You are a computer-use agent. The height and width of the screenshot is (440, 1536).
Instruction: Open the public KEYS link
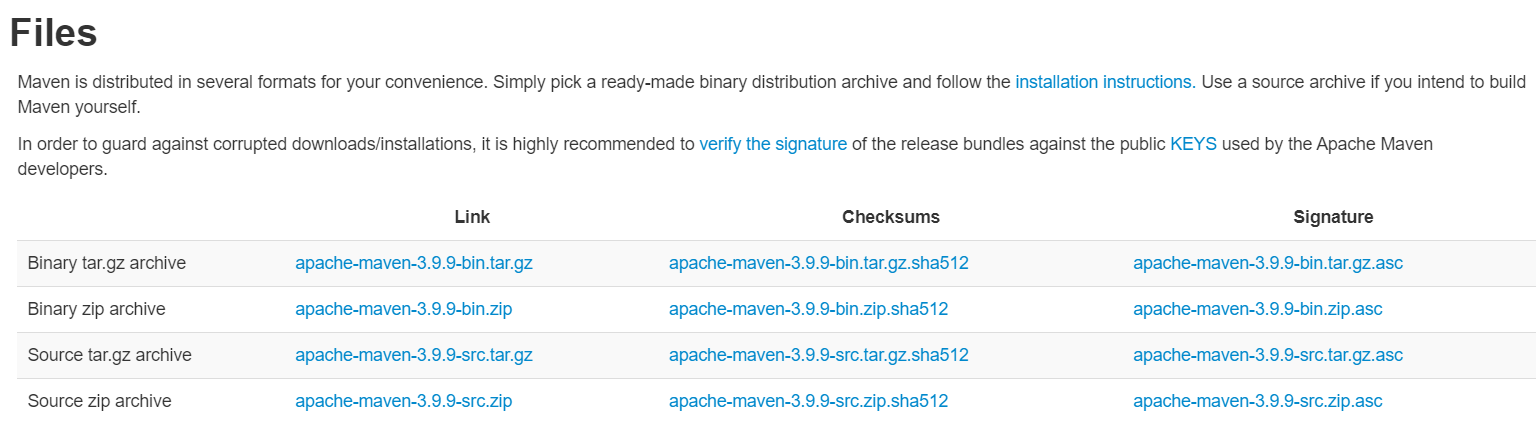pos(1193,144)
